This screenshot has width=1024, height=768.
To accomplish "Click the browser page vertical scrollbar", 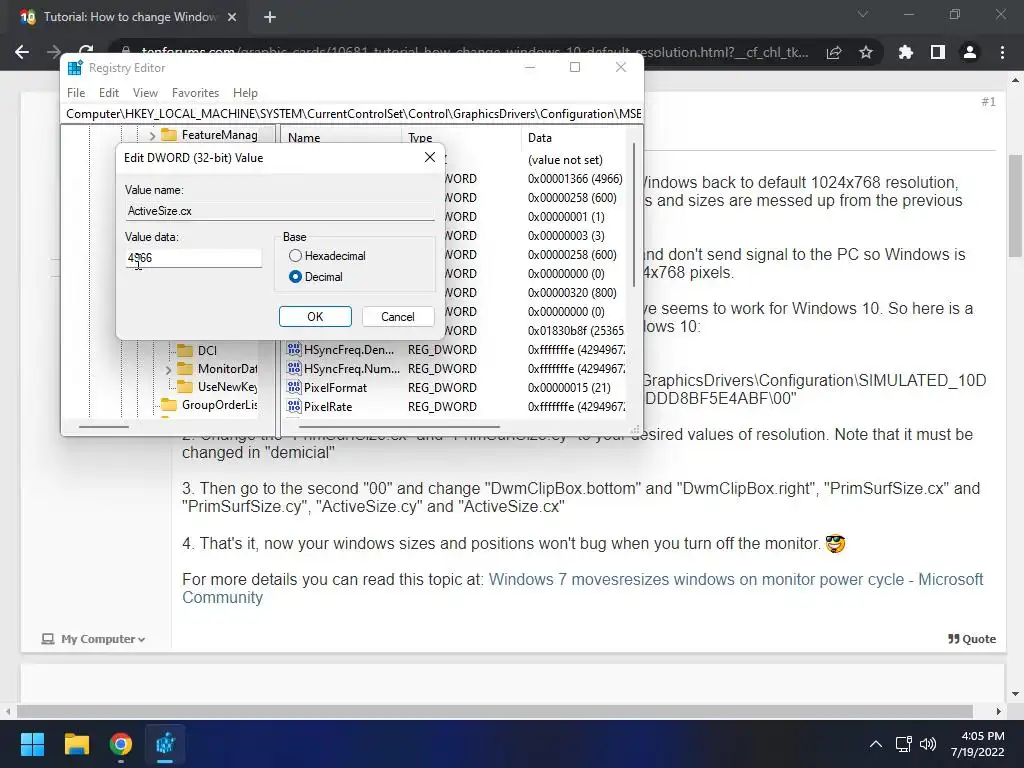I will (x=1016, y=206).
